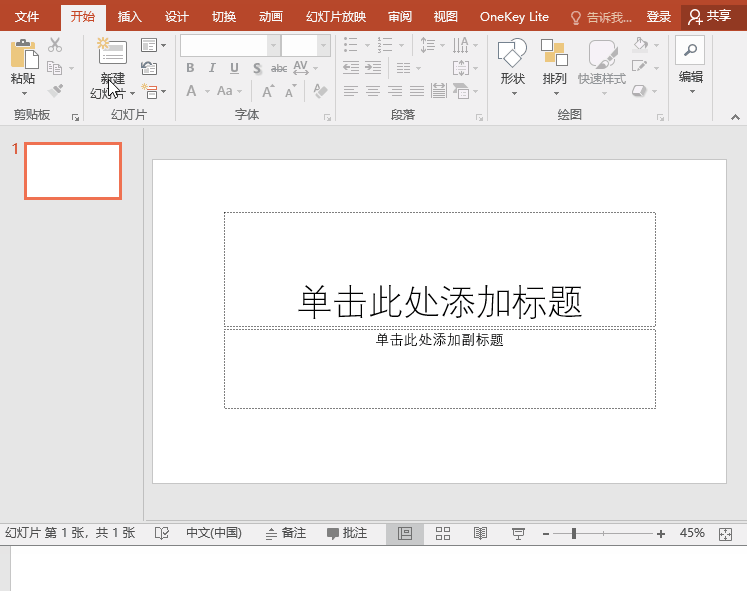Click the Sign in (登录) button
Screen dimensions: 747x591
pyautogui.click(x=659, y=17)
